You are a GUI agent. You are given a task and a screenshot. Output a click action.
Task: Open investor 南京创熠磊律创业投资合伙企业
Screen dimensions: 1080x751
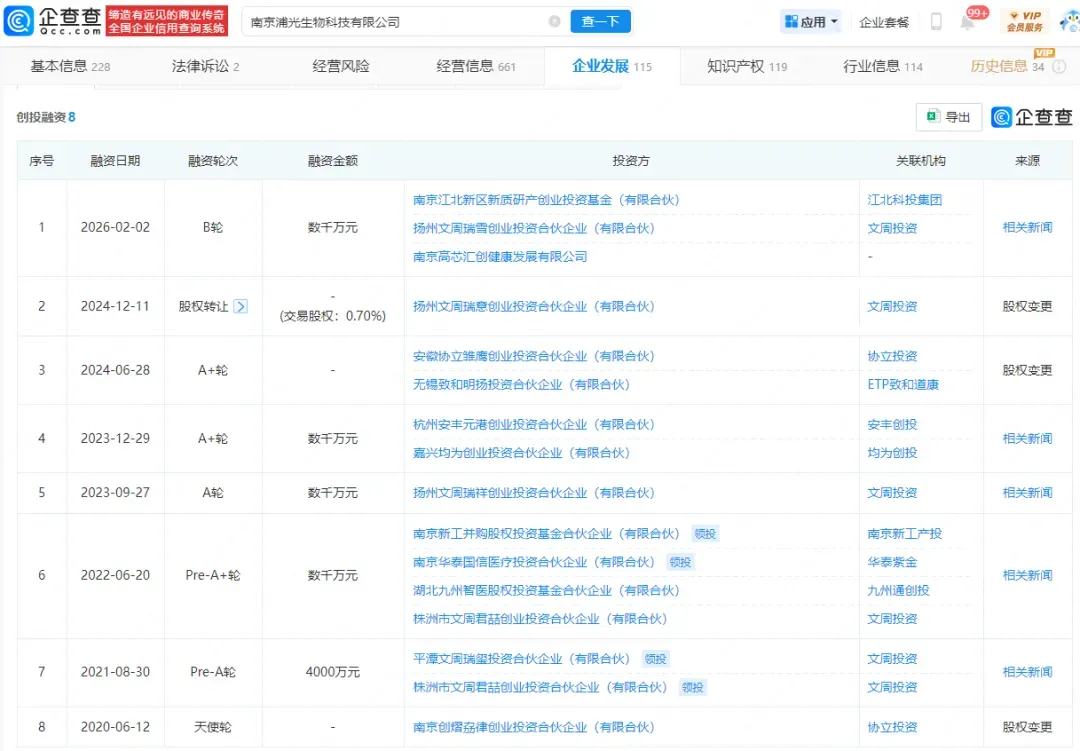tap(534, 727)
